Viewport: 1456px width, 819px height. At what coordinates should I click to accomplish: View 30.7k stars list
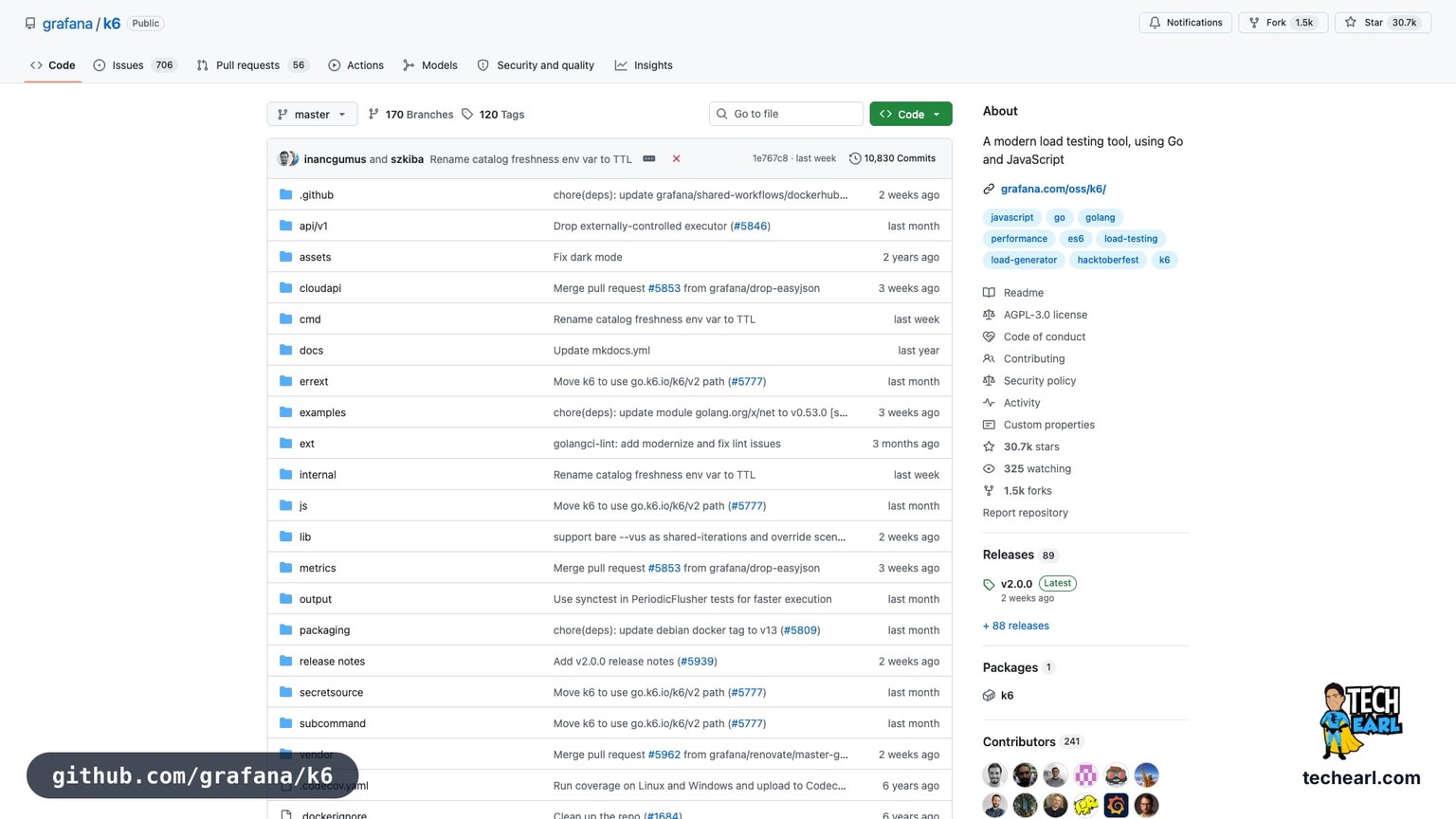1021,446
